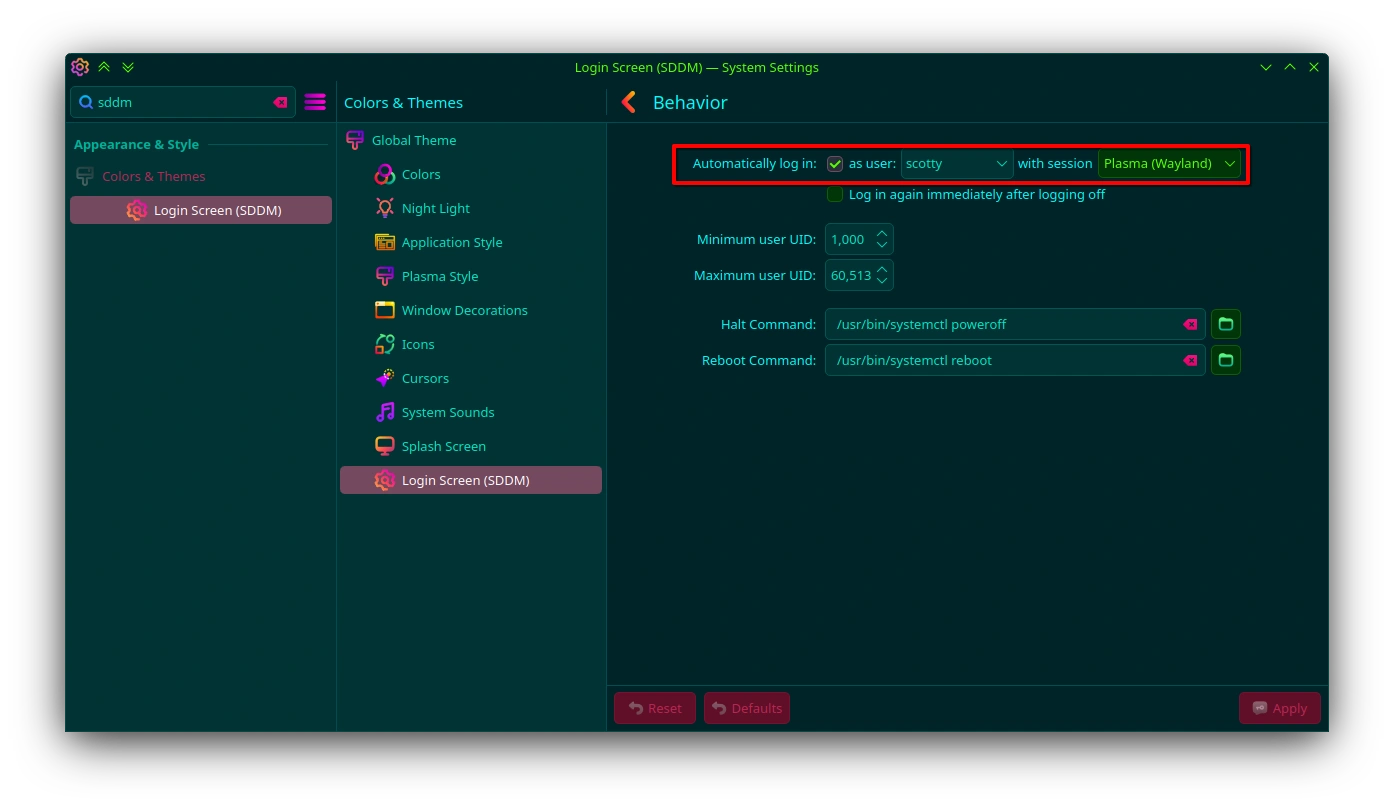
Task: Select Global Theme in the list
Action: (471, 140)
